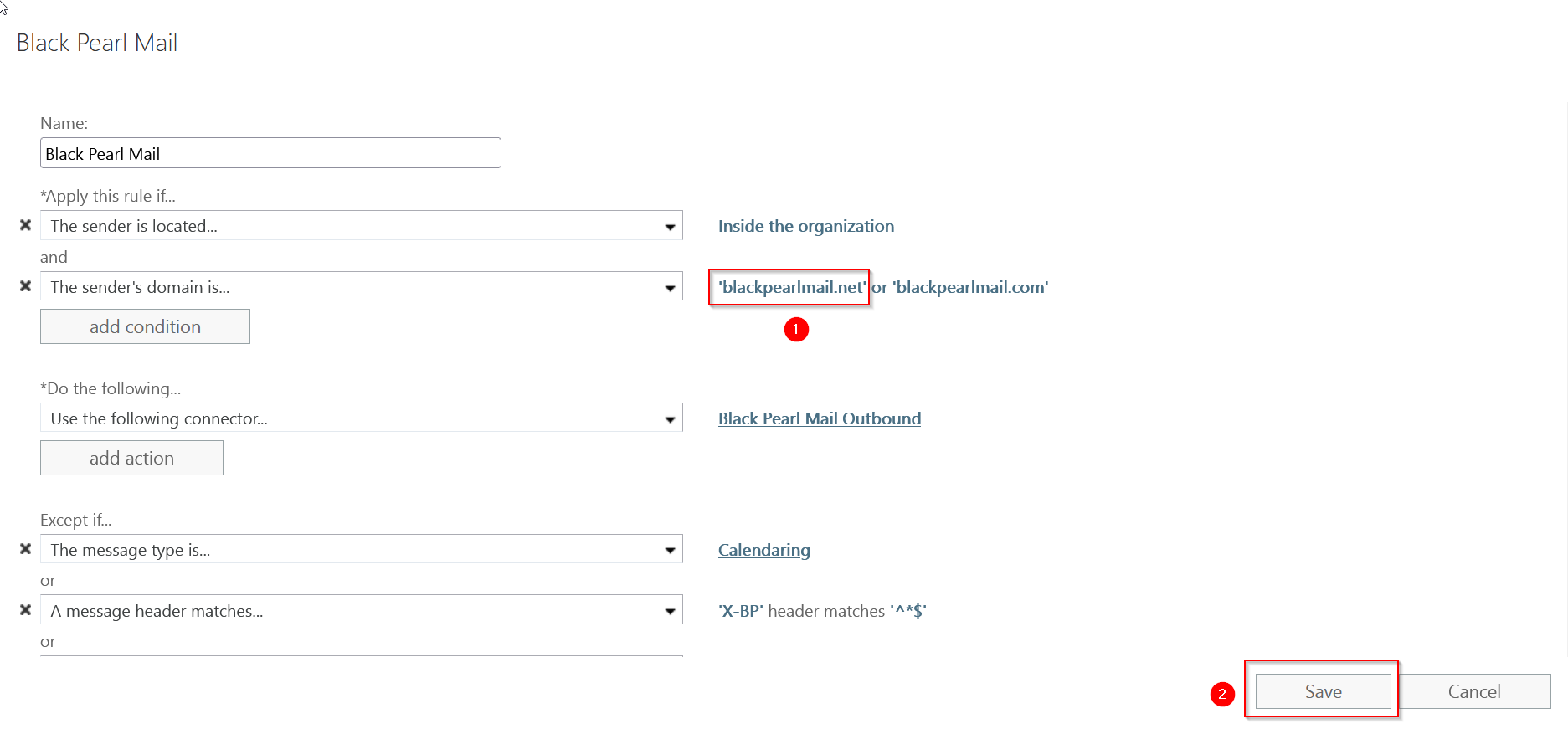Expand 'A message header matches...' dropdown
This screenshot has width=1568, height=729.
[x=670, y=612]
